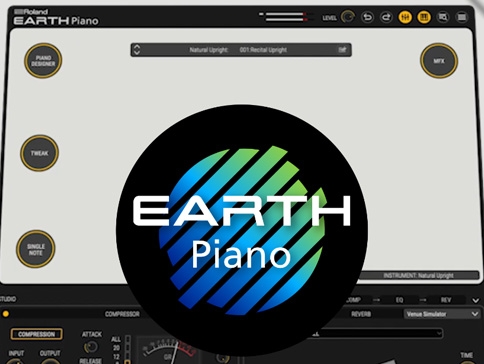
Task: Collapse the studio effects panel chevron
Action: point(476,300)
